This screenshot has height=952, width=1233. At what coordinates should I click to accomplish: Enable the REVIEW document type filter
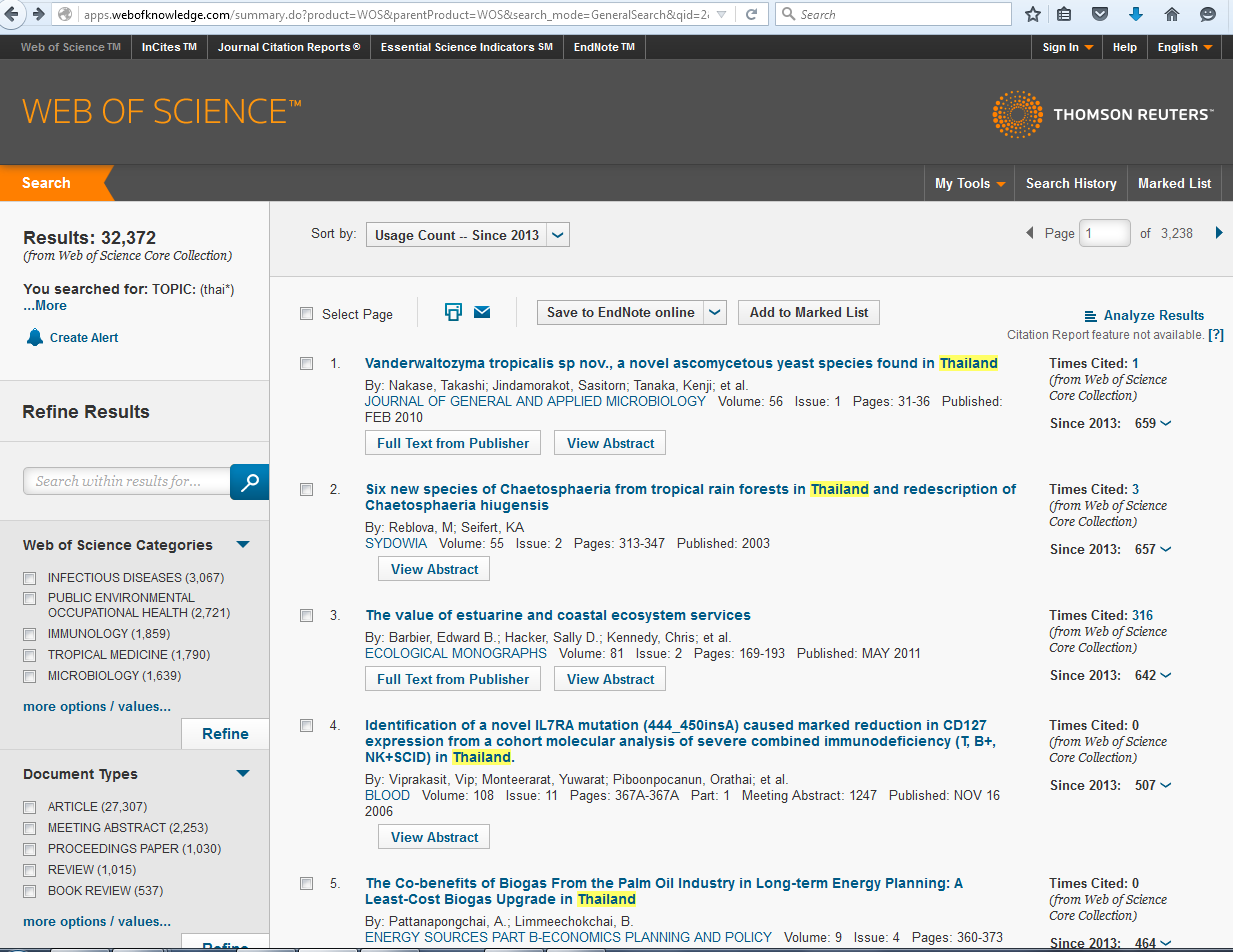30,870
